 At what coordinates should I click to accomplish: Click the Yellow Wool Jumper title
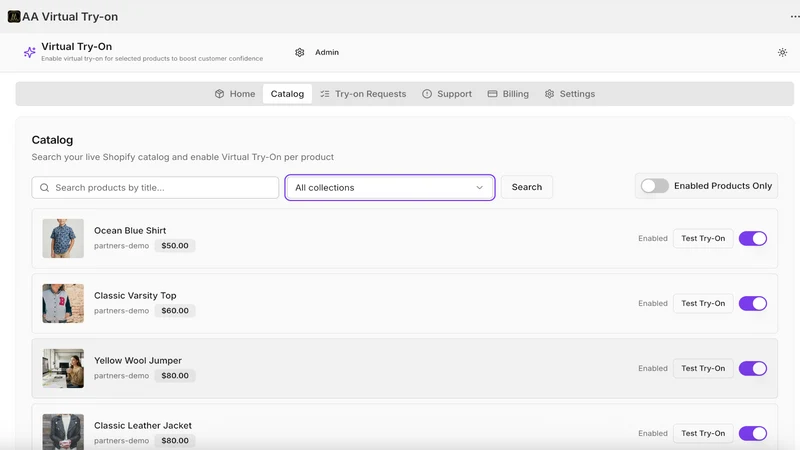point(138,361)
